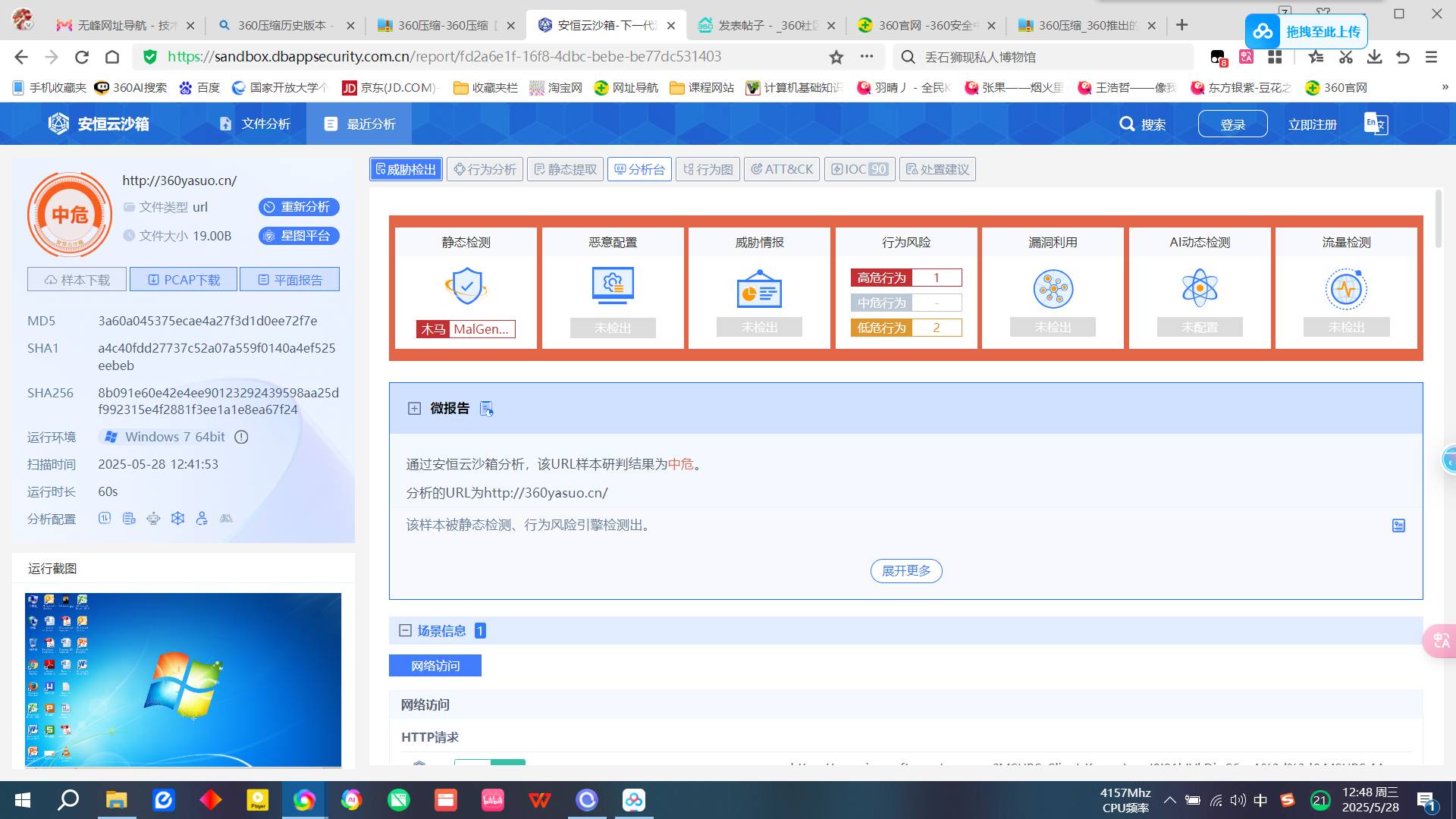The image size is (1456, 819).
Task: Click the 网络访问 scene button
Action: pos(435,665)
